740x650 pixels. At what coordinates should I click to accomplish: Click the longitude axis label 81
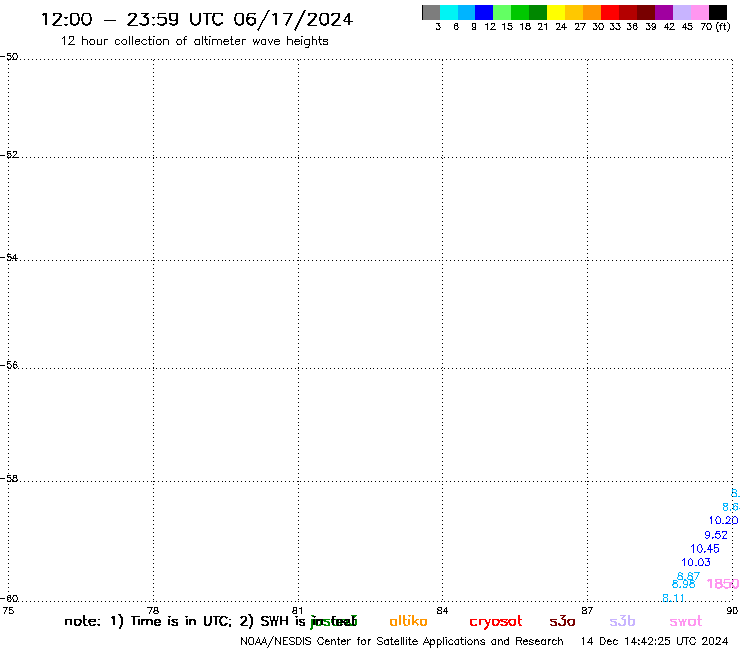297,610
